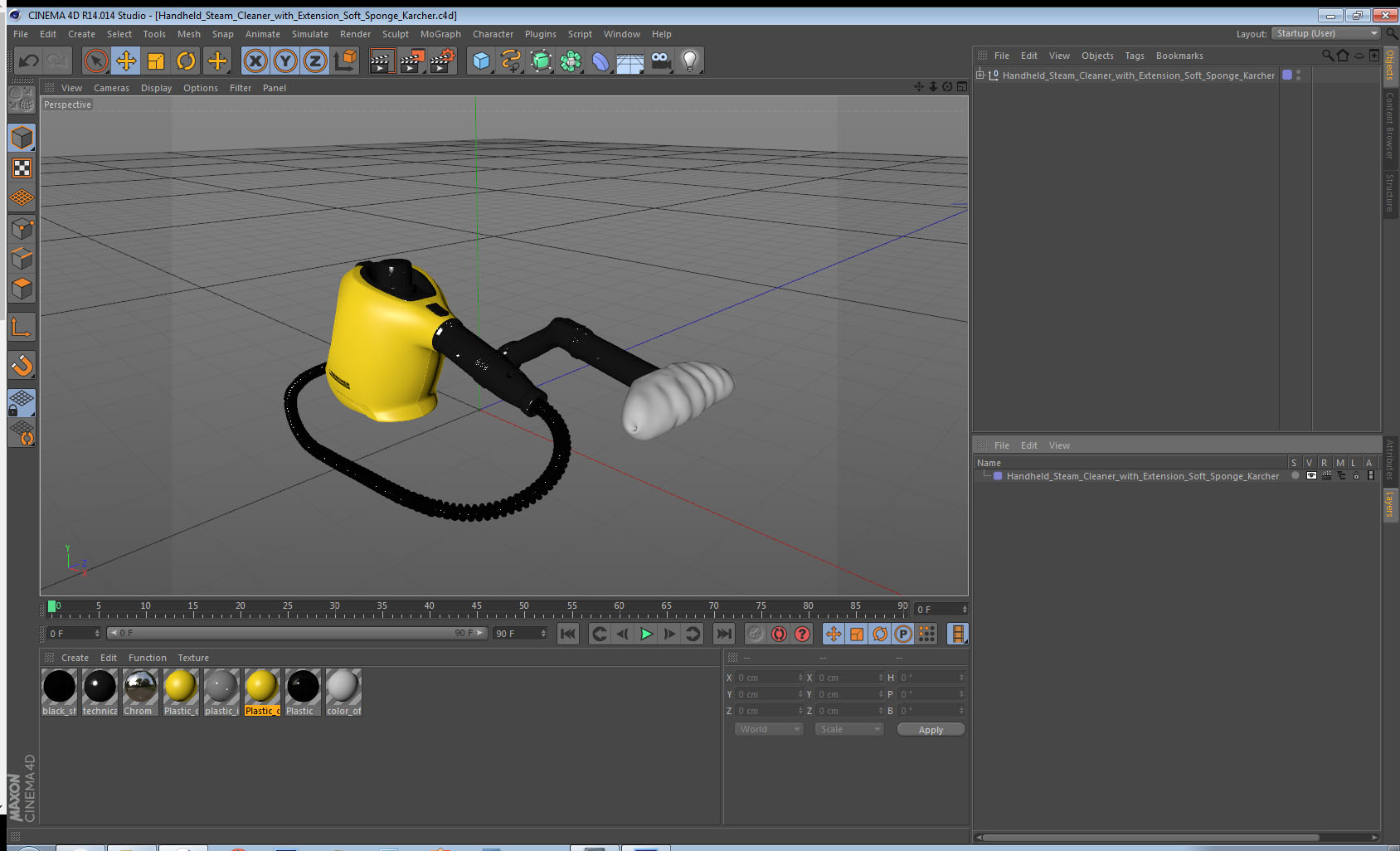Select the Chrom material swatch

[140, 693]
